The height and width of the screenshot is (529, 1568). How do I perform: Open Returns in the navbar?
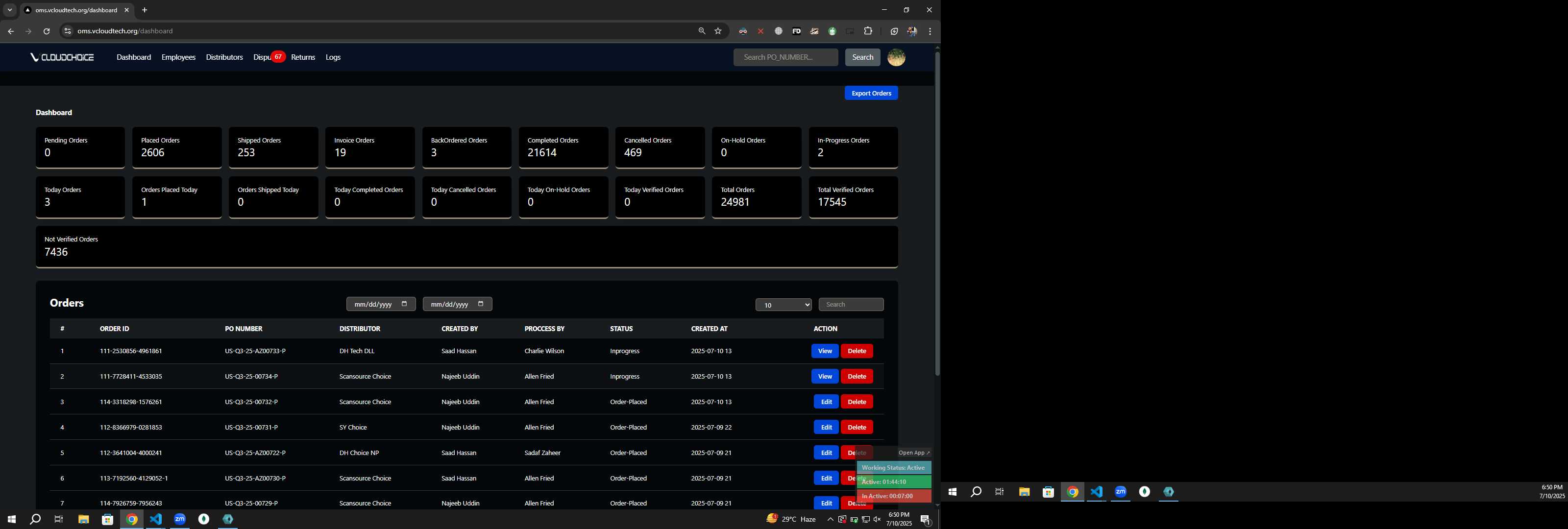point(303,57)
